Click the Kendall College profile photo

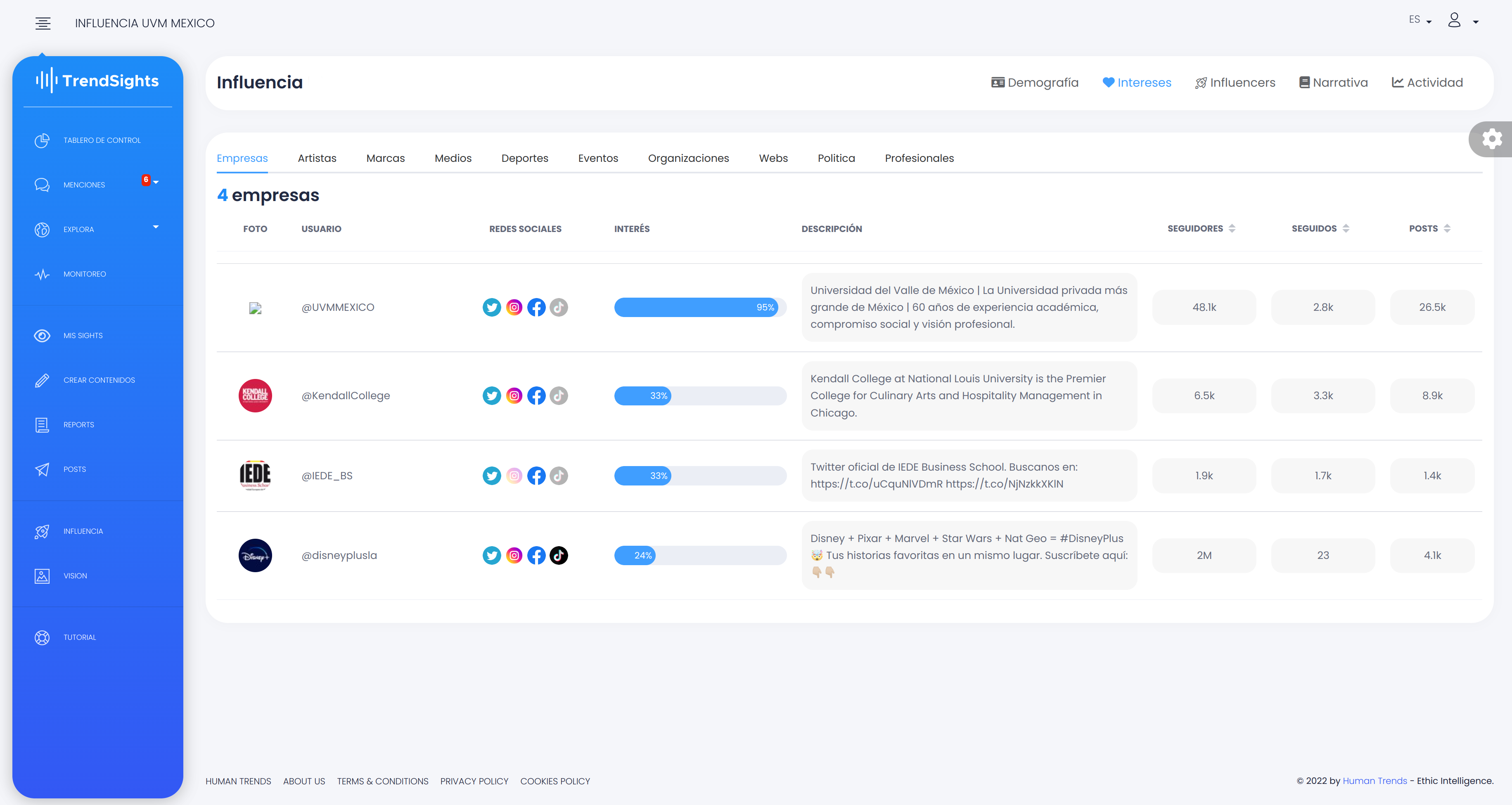pyautogui.click(x=255, y=395)
